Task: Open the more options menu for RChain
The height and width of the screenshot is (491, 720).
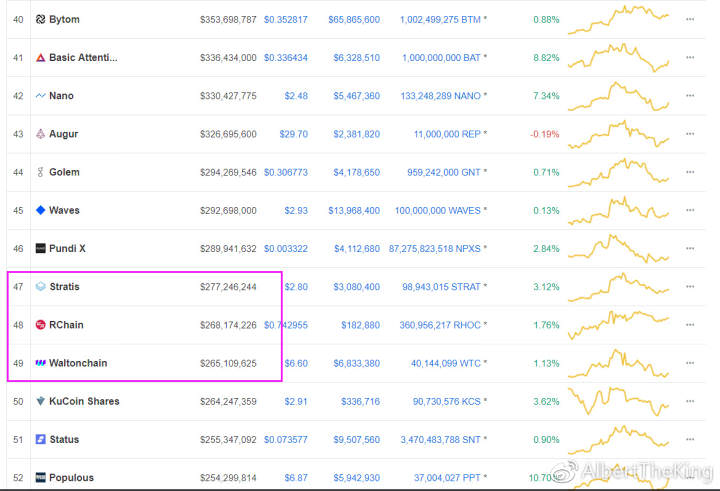Action: tap(690, 325)
